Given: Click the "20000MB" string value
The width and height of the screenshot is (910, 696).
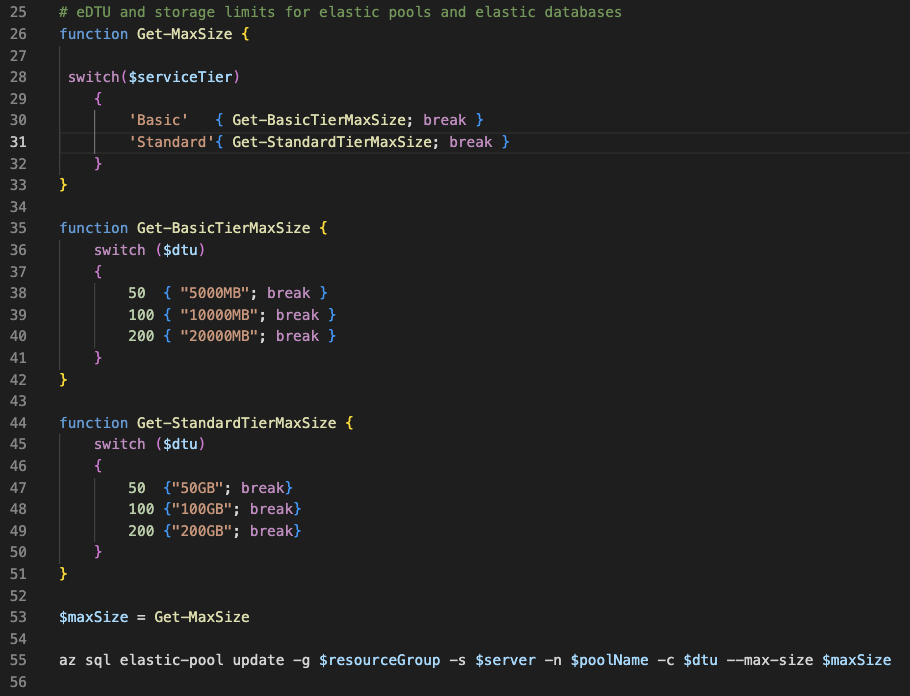Looking at the screenshot, I should coord(219,336).
